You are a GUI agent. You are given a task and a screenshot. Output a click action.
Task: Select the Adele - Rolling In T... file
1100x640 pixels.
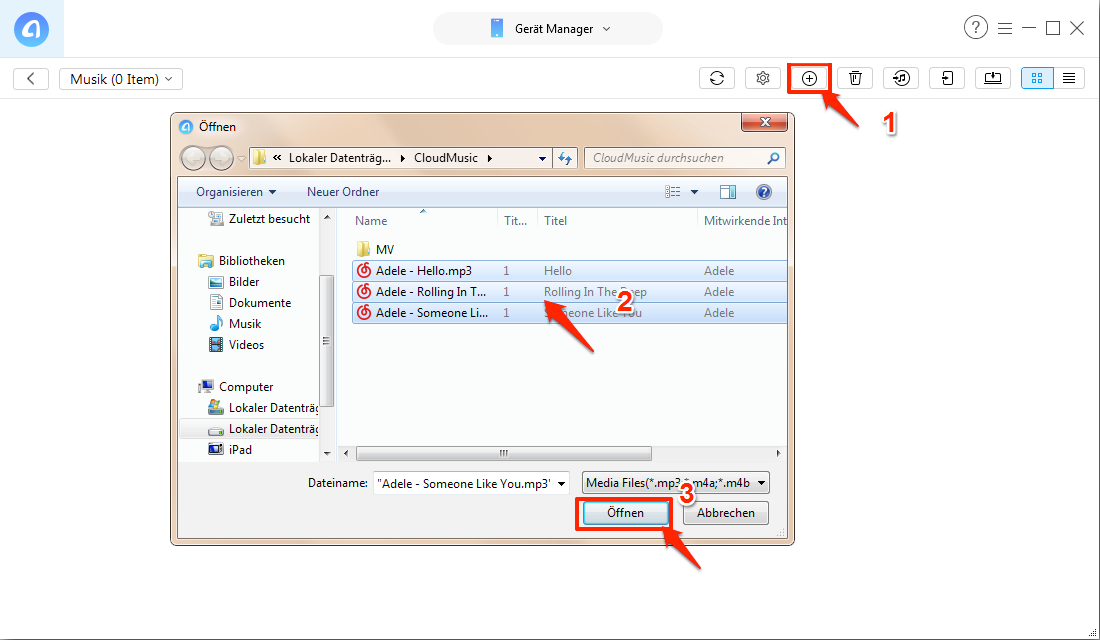(x=570, y=292)
